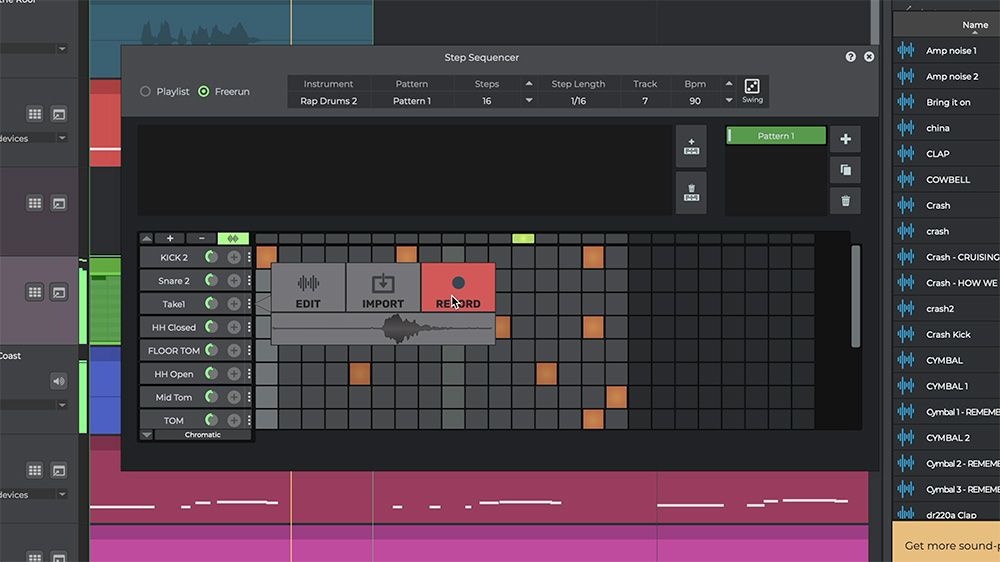Click the 1/16 step length value
Viewport: 1000px width, 562px height.
578,101
